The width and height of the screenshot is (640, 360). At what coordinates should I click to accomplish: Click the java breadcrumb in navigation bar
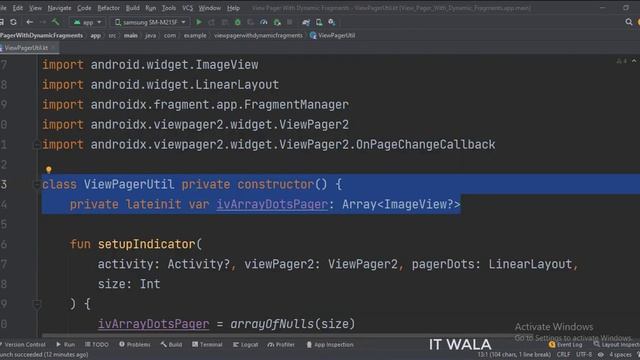(x=151, y=36)
